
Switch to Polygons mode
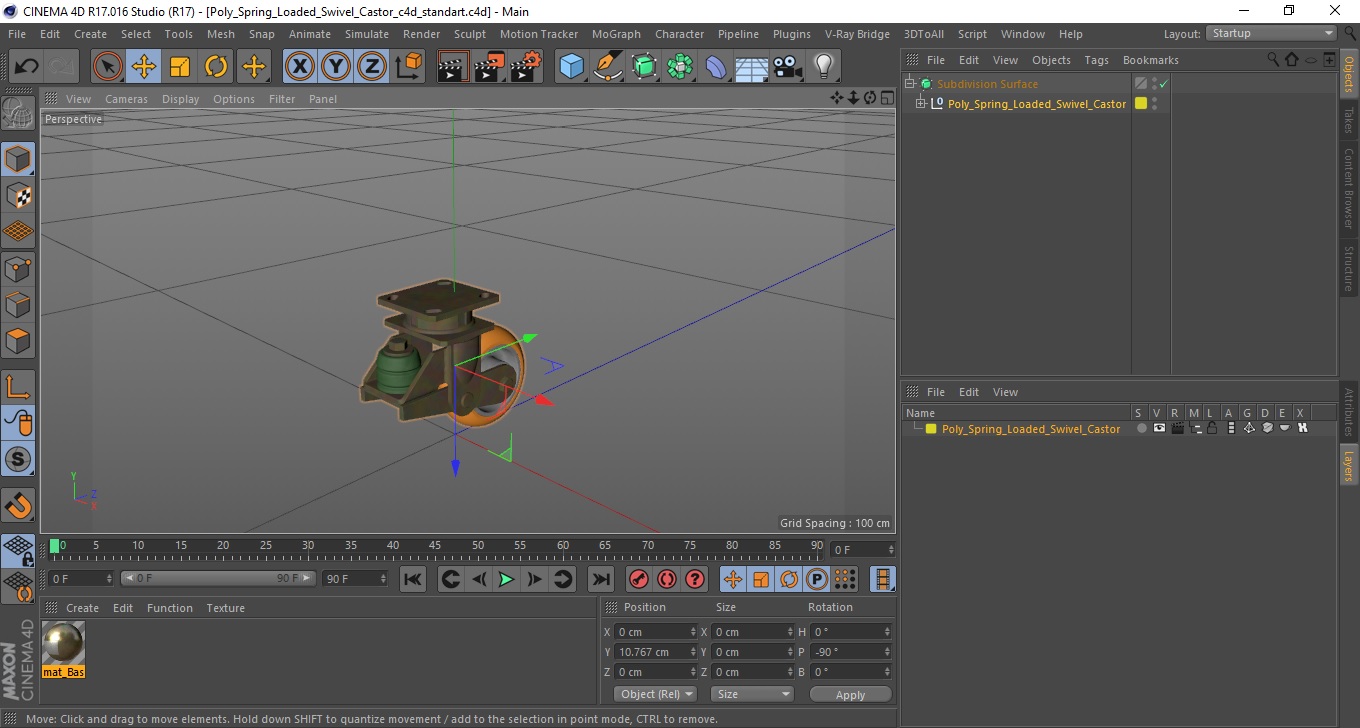click(18, 340)
